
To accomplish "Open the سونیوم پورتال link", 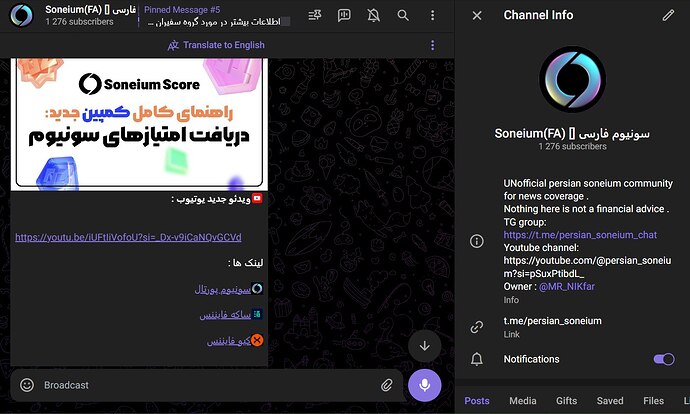I will [x=223, y=289].
